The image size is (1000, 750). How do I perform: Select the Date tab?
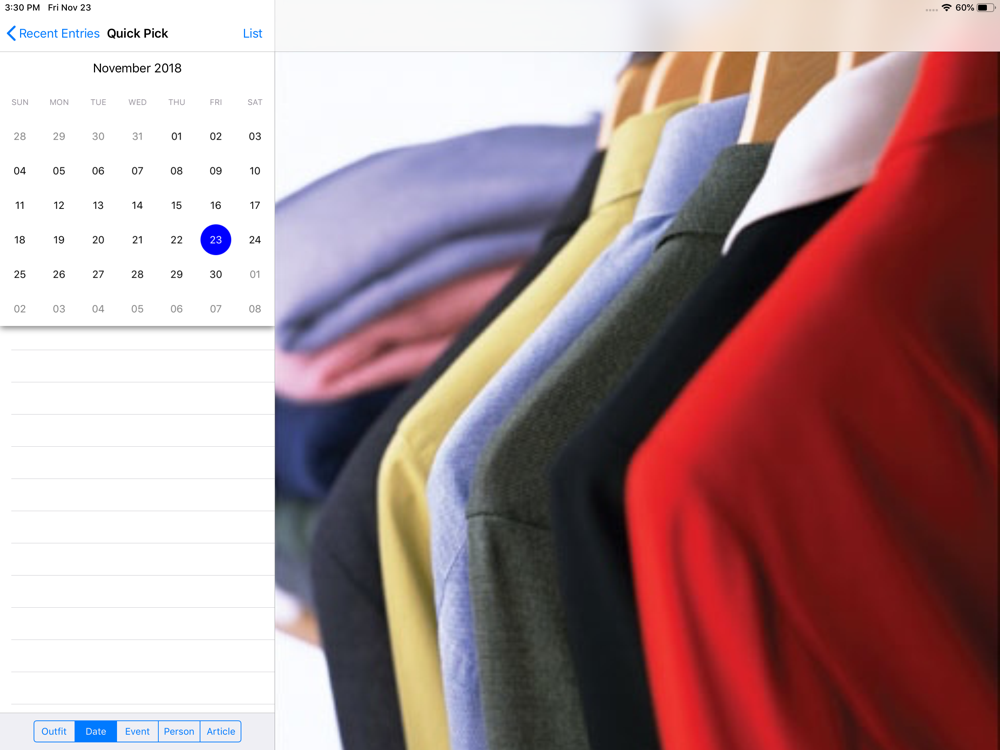(96, 732)
